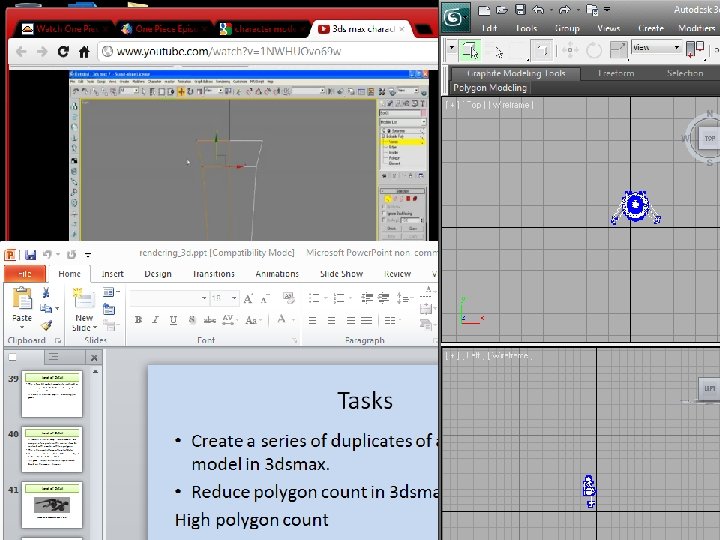Image resolution: width=720 pixels, height=540 pixels.
Task: Open PowerPoint File tab
Action: (x=25, y=274)
